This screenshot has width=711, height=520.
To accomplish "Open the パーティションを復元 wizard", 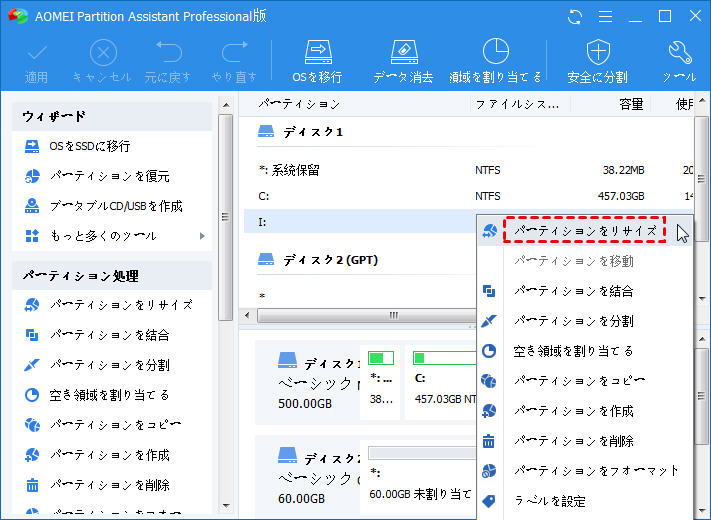I will click(x=112, y=176).
